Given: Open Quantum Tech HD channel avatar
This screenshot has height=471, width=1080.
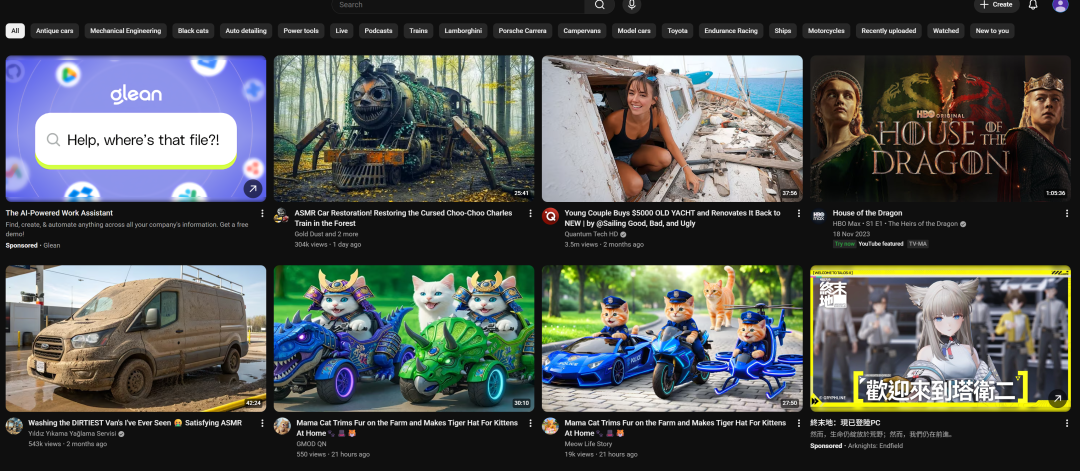Looking at the screenshot, I should click(x=550, y=216).
